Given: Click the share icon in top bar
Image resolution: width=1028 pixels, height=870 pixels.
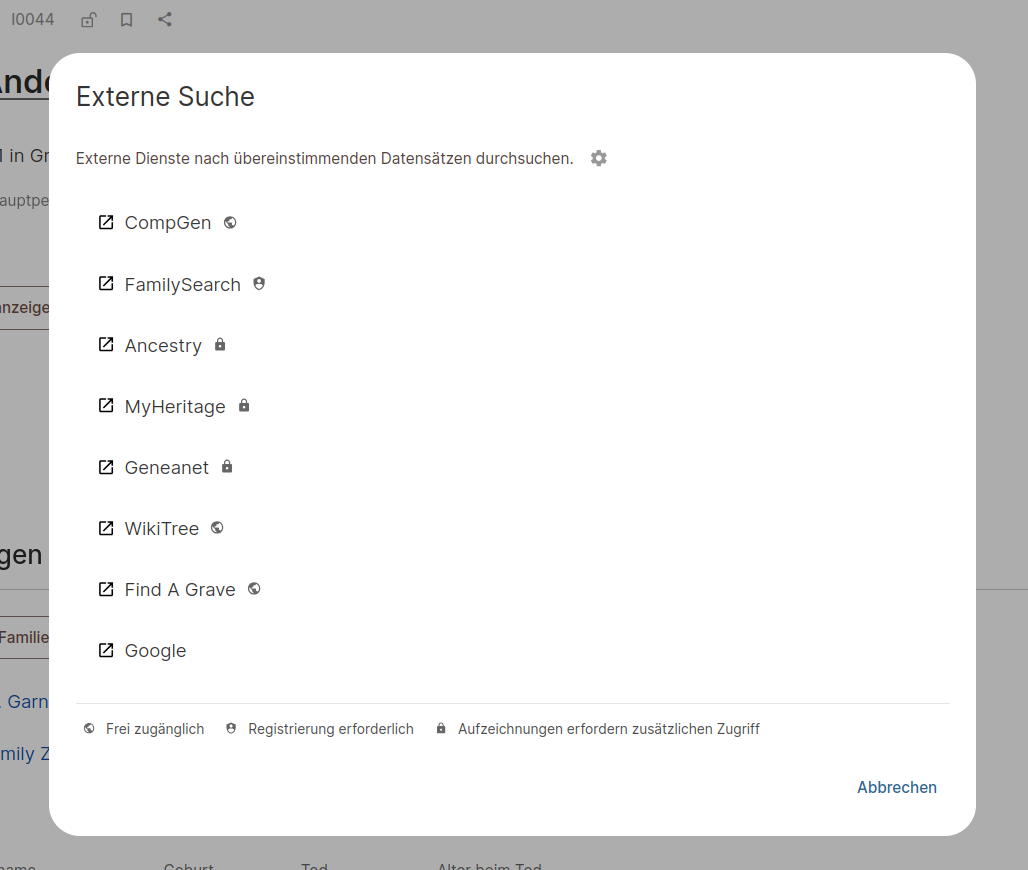Looking at the screenshot, I should (x=165, y=20).
